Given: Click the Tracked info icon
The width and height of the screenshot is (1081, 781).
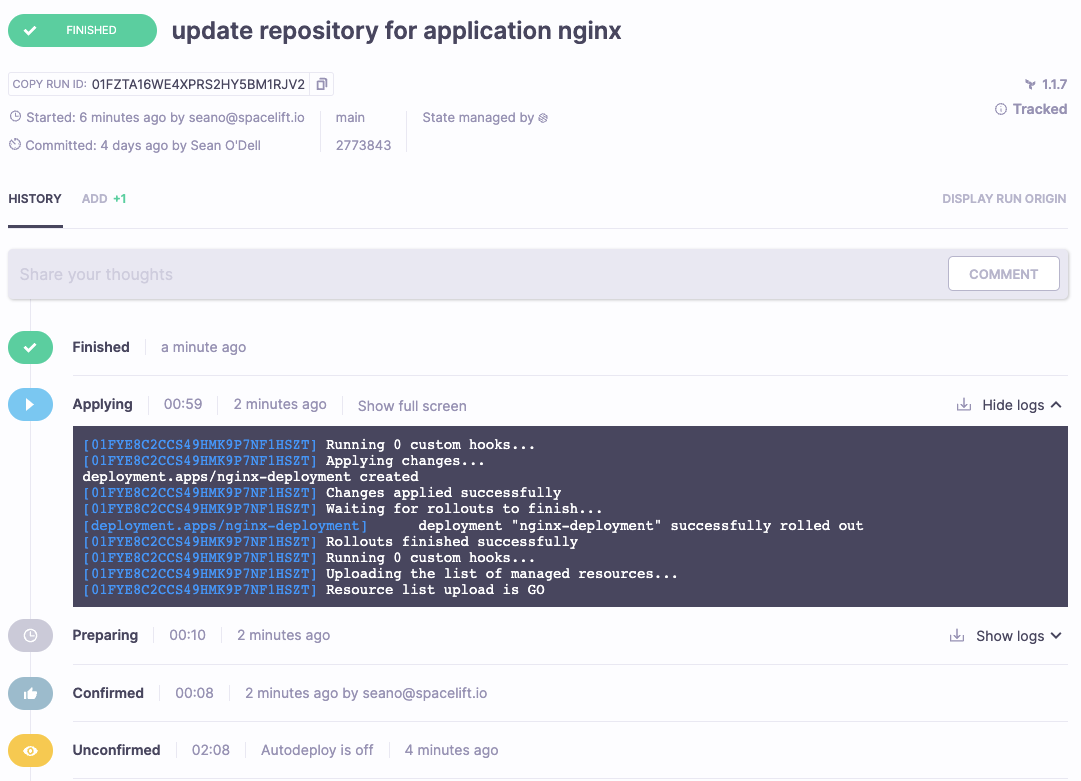Looking at the screenshot, I should coord(1000,109).
